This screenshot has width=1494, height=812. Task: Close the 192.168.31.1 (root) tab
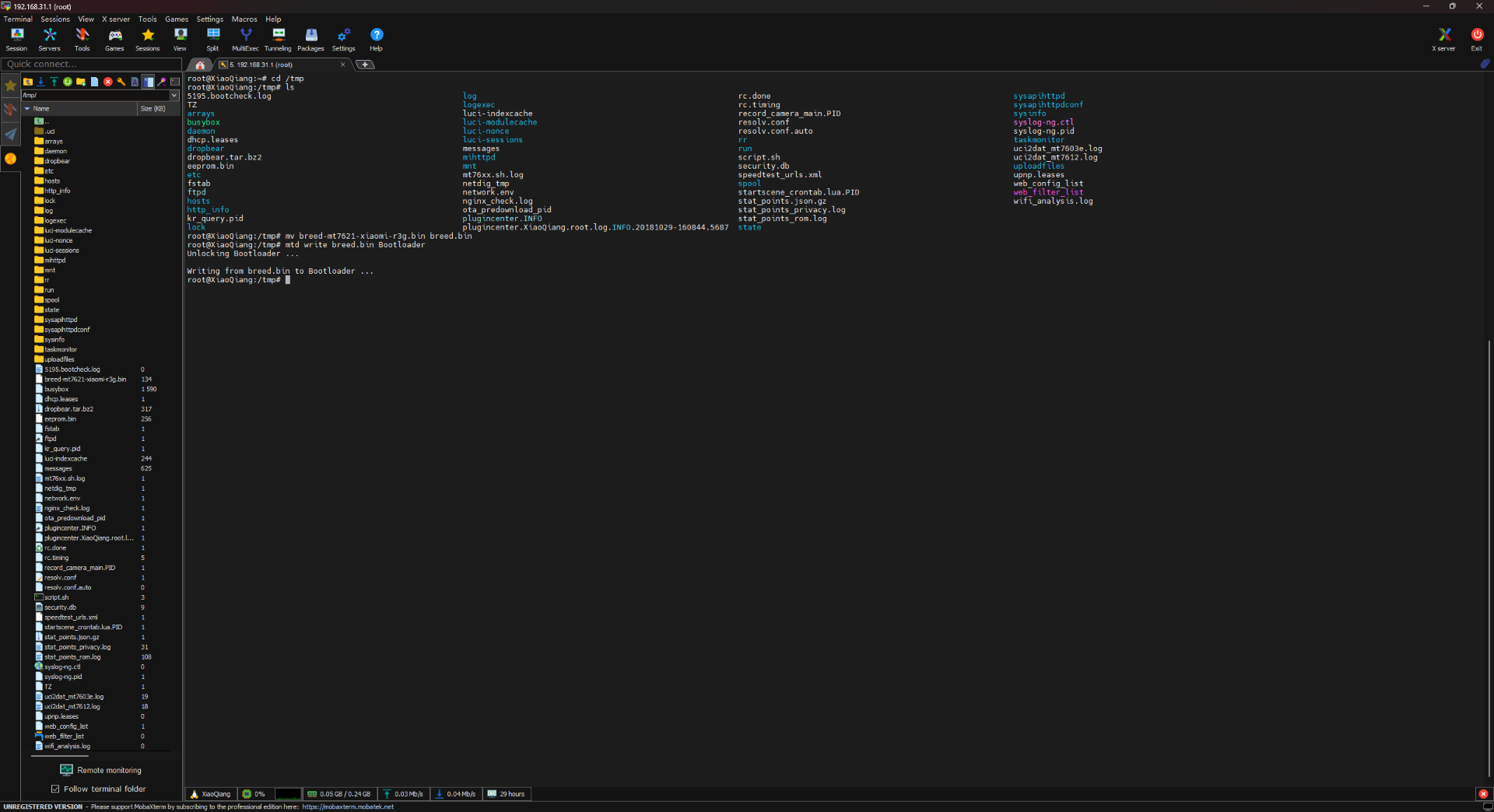(x=342, y=65)
